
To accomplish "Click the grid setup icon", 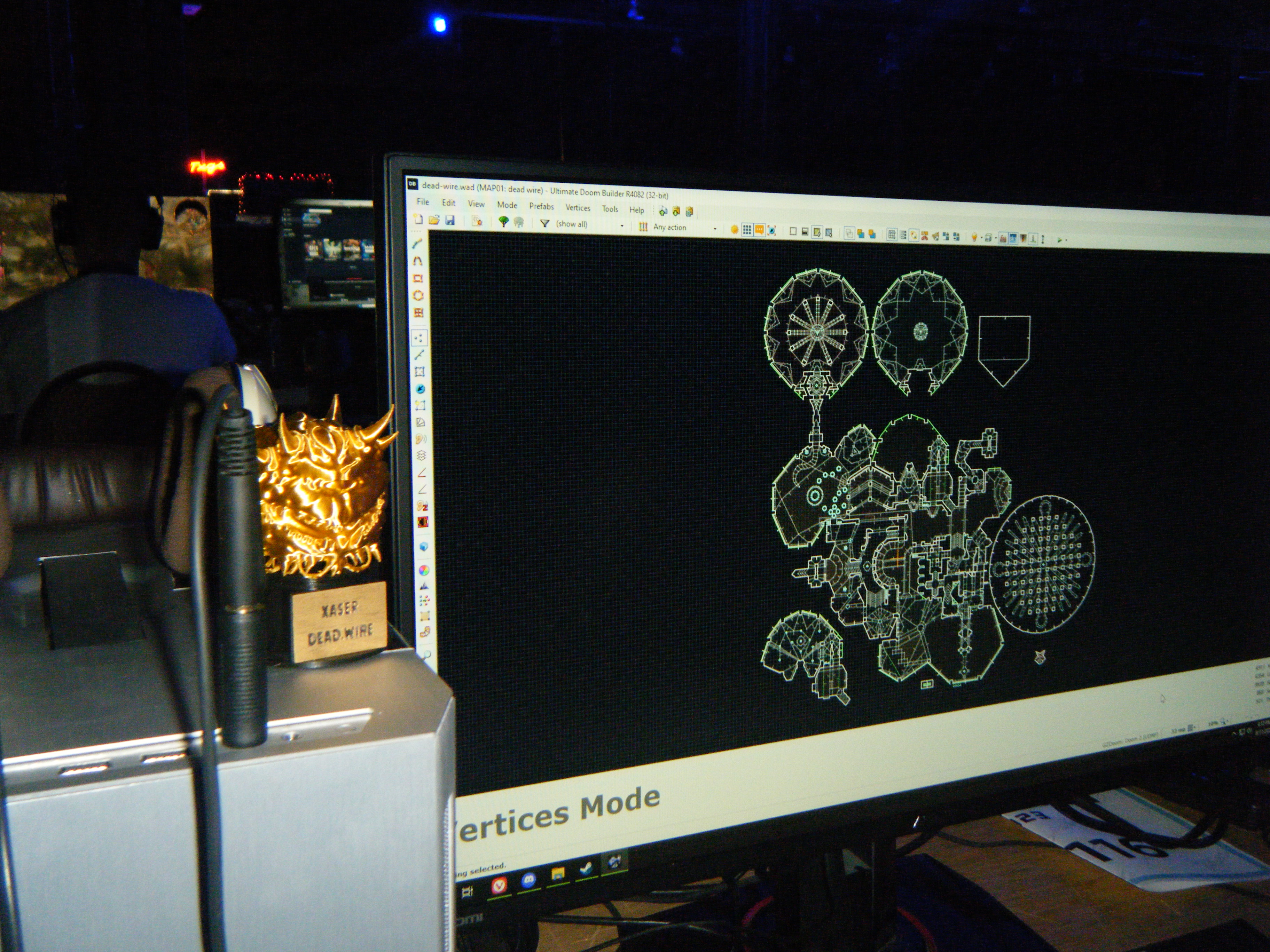I will tap(892, 235).
